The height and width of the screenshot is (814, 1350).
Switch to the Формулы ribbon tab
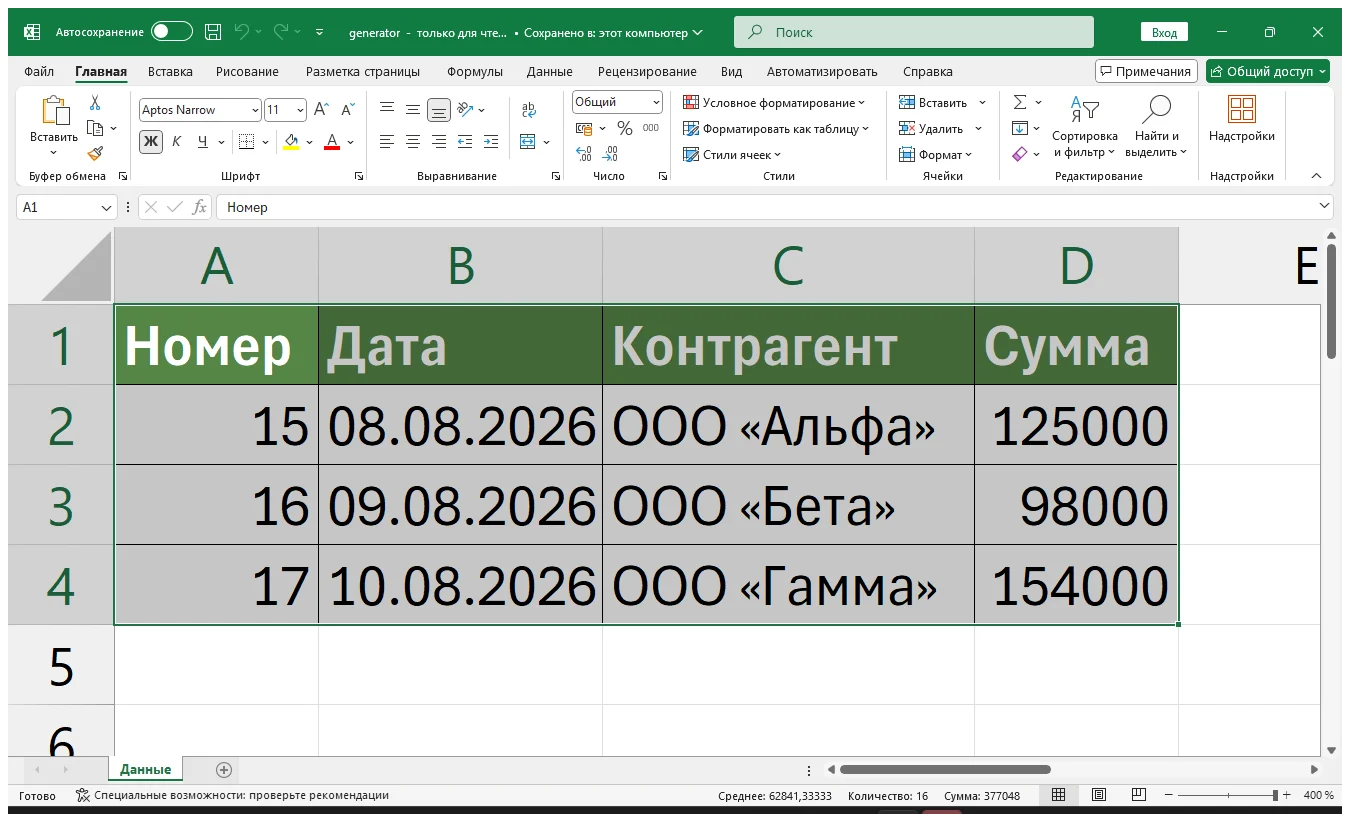point(475,72)
